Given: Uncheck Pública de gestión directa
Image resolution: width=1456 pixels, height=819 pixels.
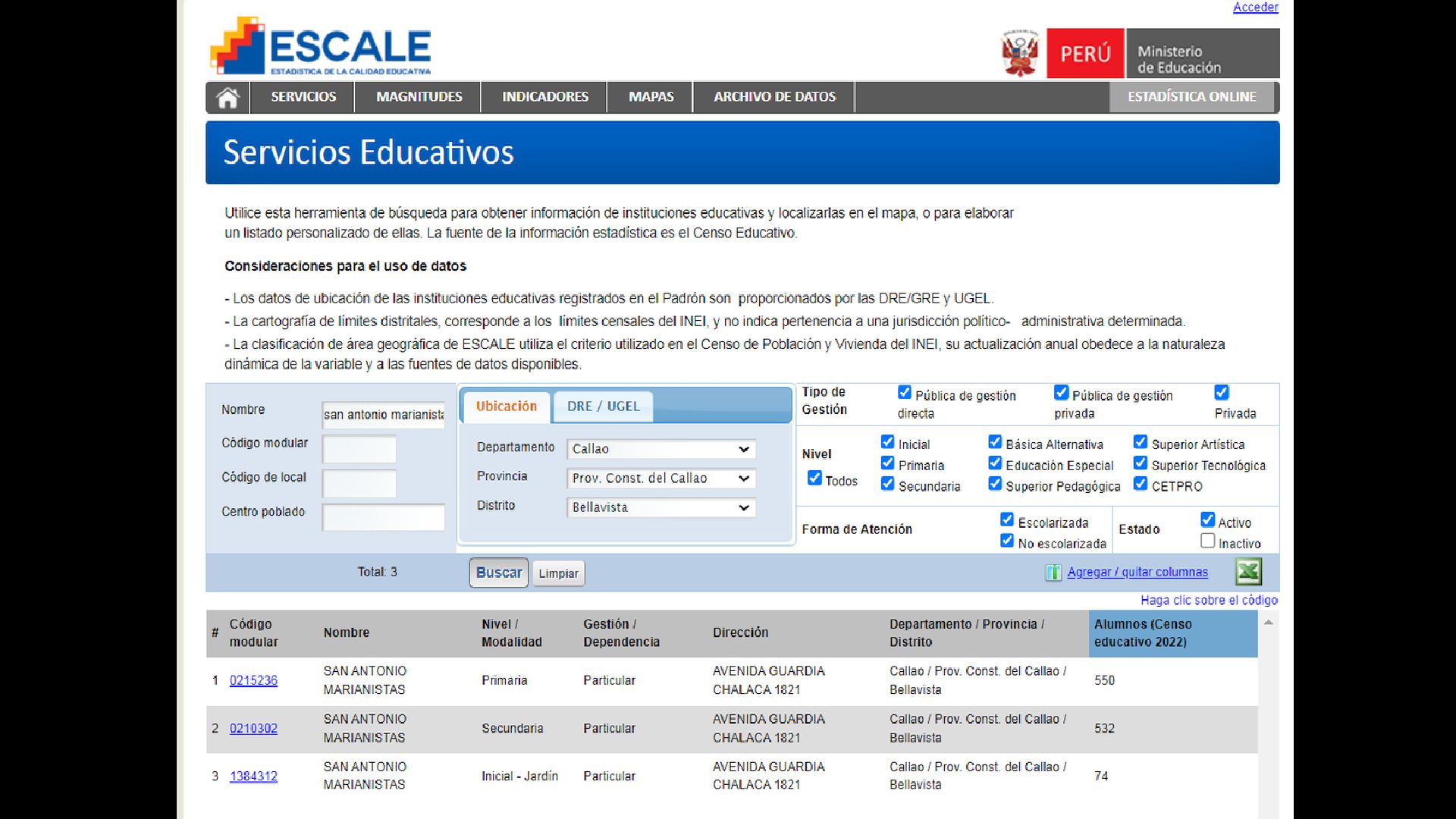Looking at the screenshot, I should (904, 393).
